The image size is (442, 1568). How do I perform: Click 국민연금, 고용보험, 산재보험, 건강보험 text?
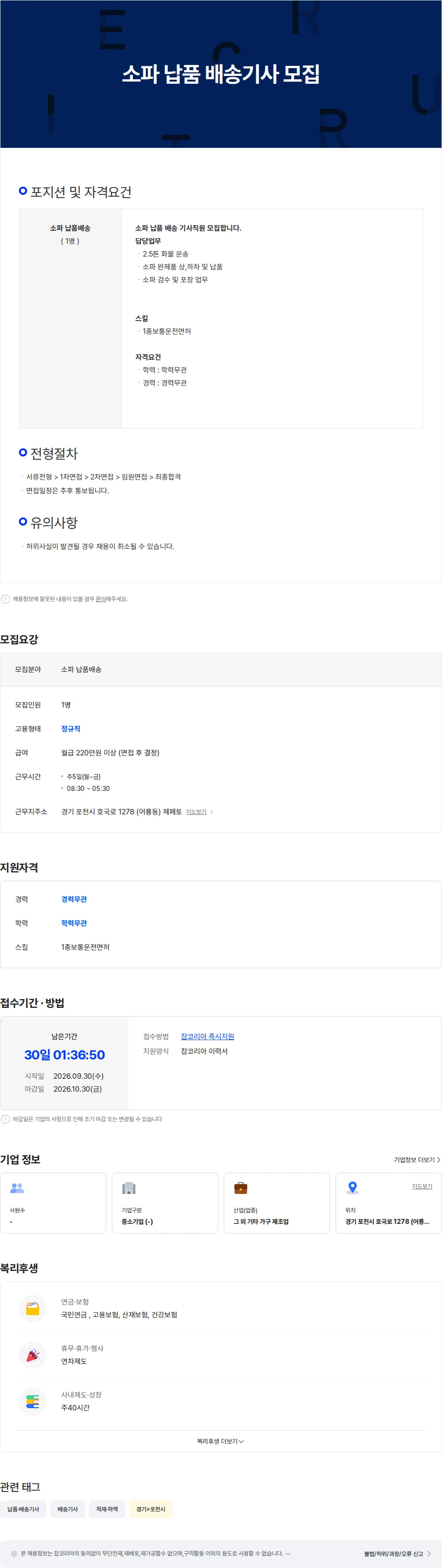tap(119, 1315)
